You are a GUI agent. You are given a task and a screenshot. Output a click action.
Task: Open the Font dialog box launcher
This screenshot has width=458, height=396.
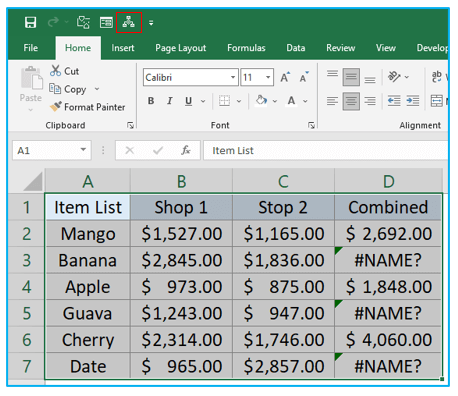[311, 125]
